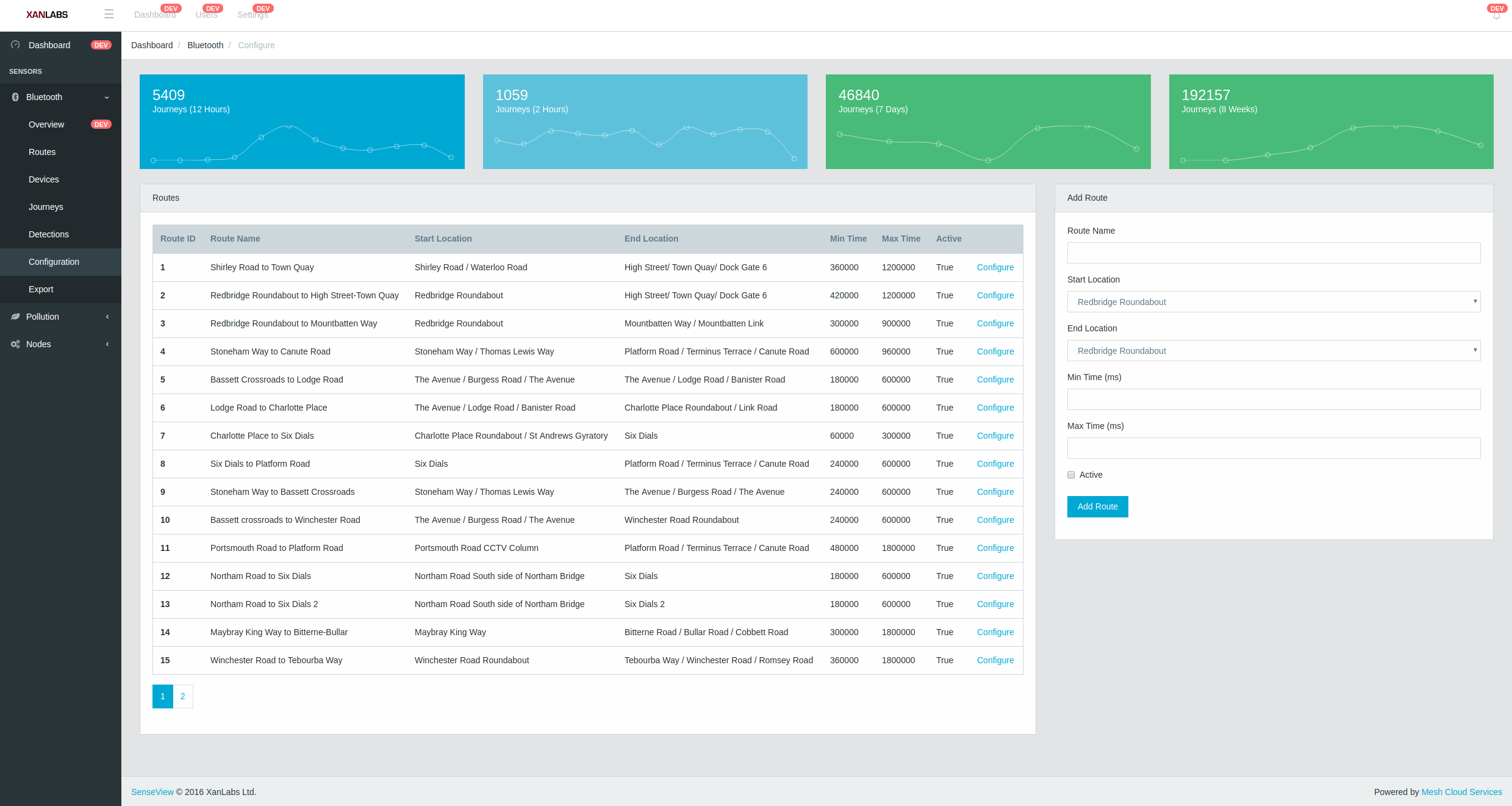This screenshot has height=806, width=1512.
Task: Configure Bassett Crossroads to Lodge Road route
Action: click(x=995, y=380)
